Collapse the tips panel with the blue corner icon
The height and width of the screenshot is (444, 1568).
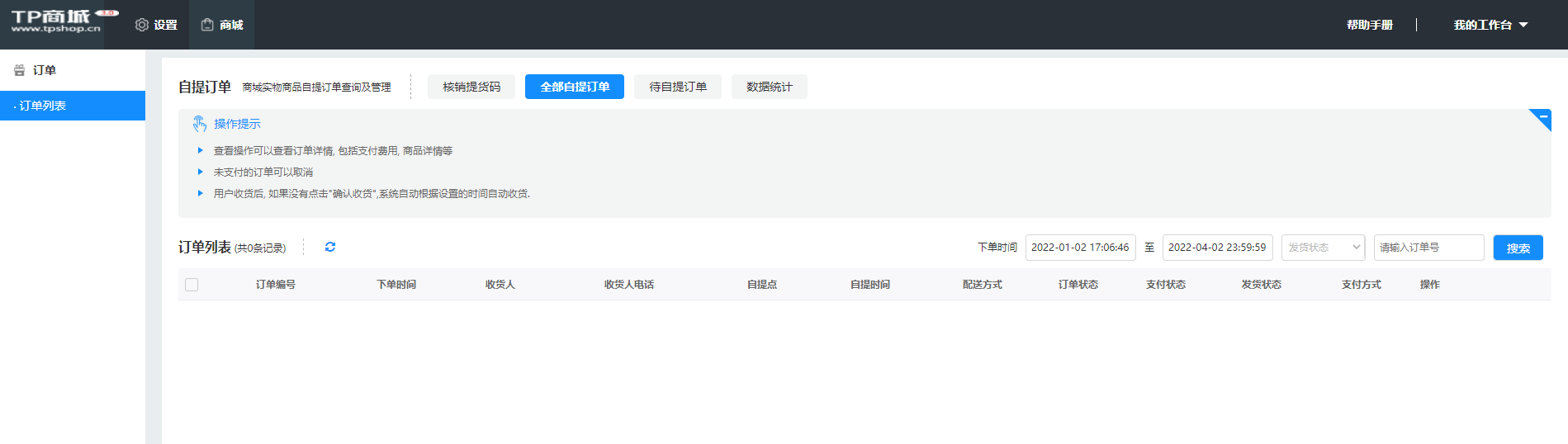pos(1542,118)
